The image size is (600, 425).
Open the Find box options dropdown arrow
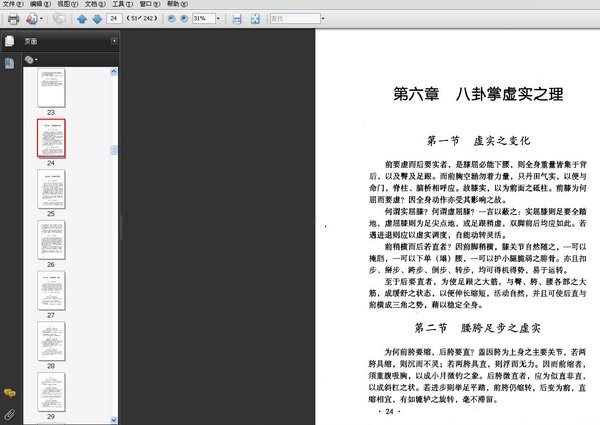[x=323, y=18]
